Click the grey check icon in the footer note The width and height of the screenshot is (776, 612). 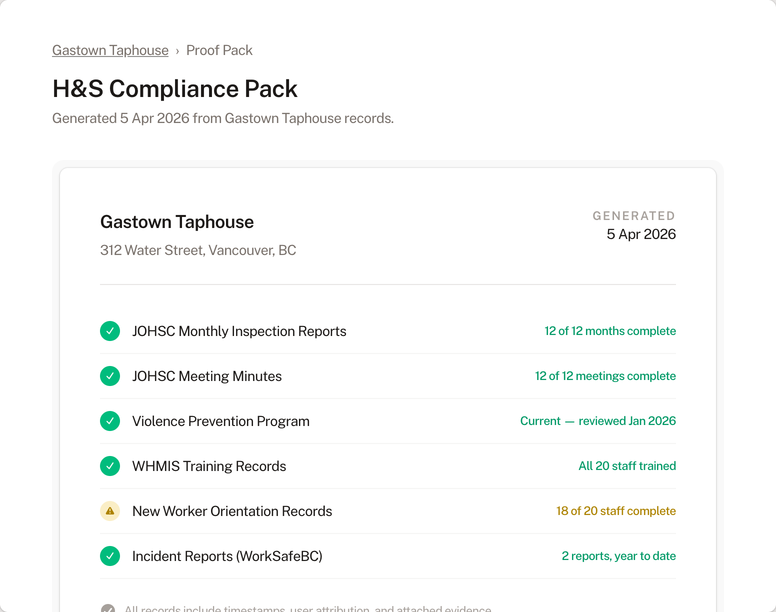(108, 609)
